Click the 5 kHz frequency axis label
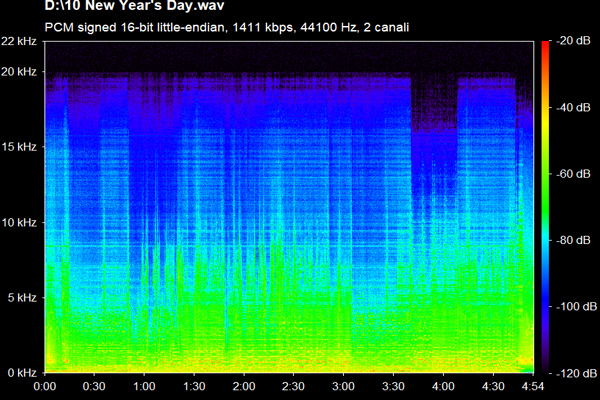600x400 pixels. (22, 298)
